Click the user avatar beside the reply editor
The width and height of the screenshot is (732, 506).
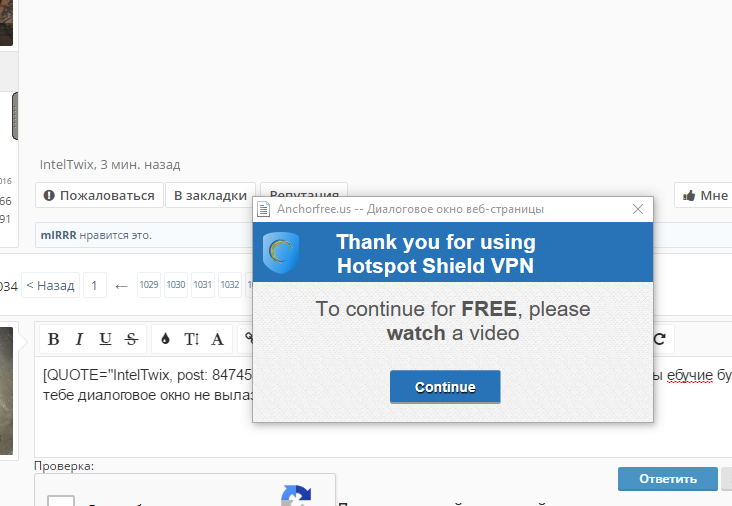pos(7,391)
